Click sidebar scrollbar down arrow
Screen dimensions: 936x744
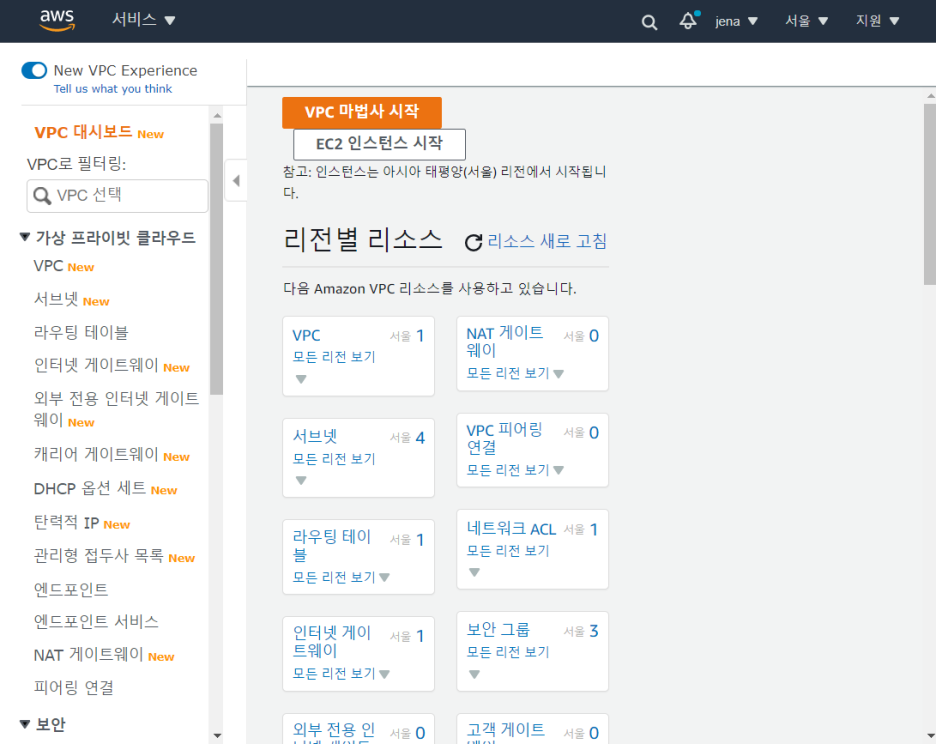pos(217,736)
